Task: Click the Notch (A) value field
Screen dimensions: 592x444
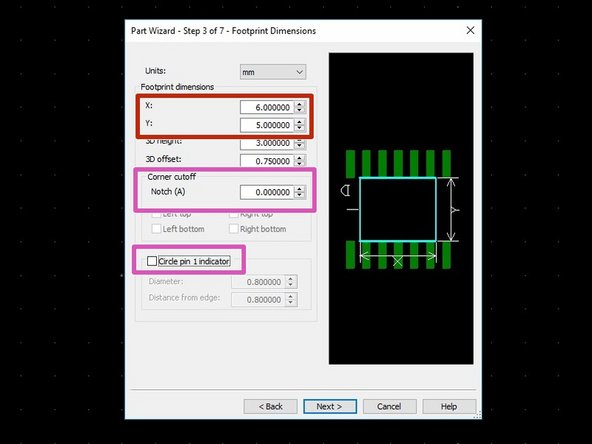Action: 267,192
